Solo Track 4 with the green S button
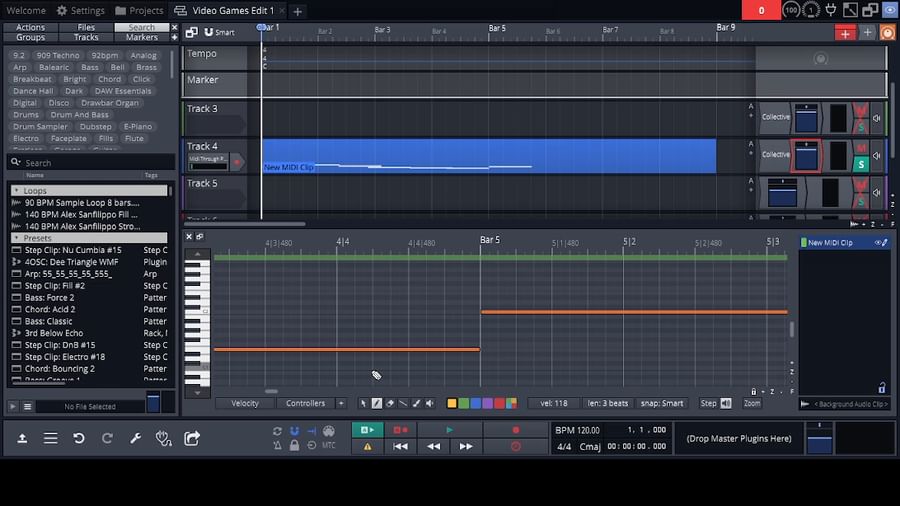900x506 pixels. point(860,165)
